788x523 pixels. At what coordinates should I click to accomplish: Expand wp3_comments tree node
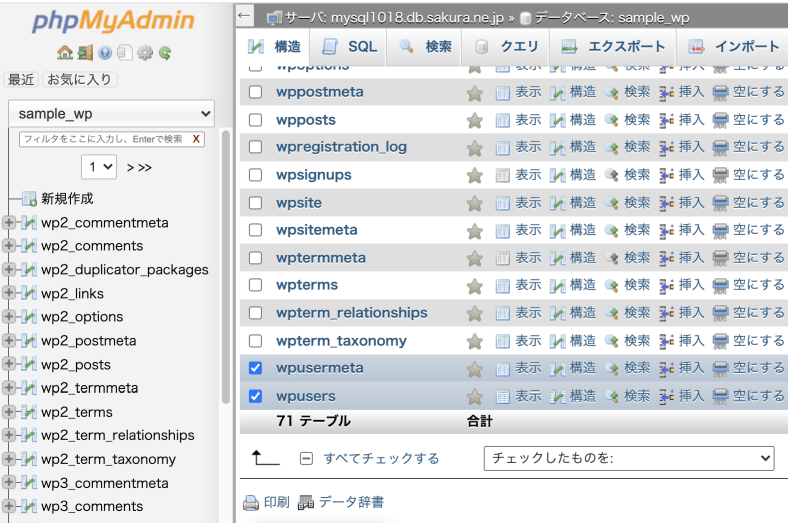tap(9, 506)
